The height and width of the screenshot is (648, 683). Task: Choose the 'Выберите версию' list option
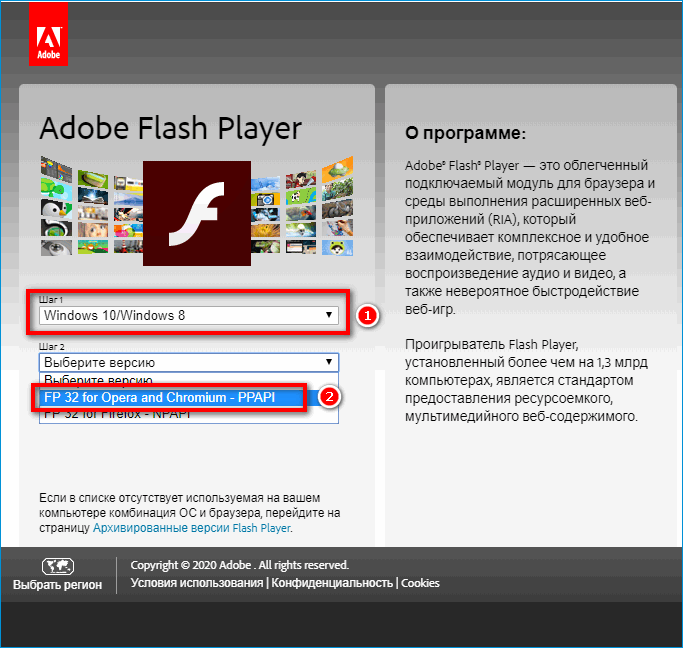click(x=189, y=380)
